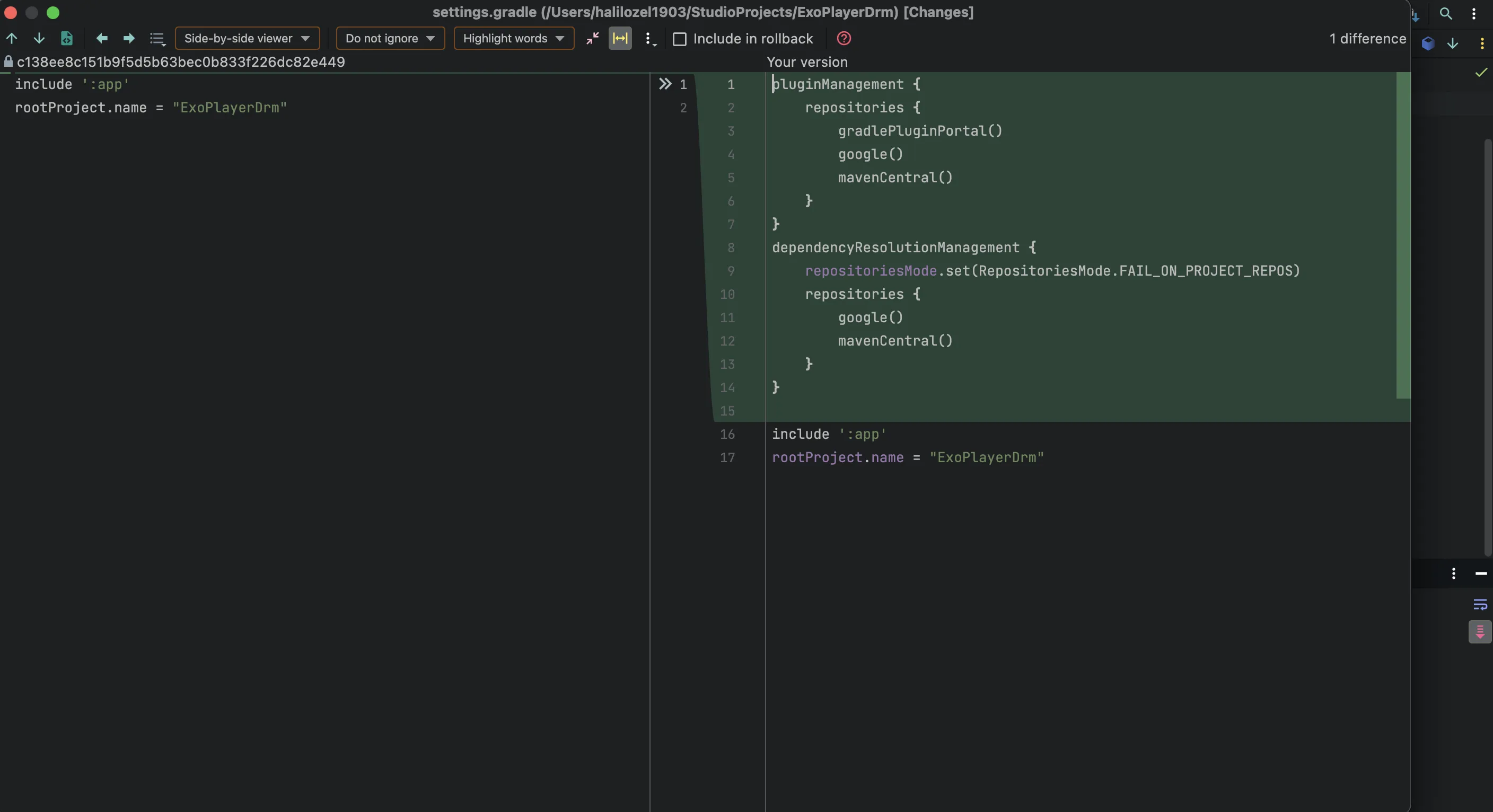Compare next file with right arrow
Viewport: 1493px width, 812px height.
click(129, 38)
